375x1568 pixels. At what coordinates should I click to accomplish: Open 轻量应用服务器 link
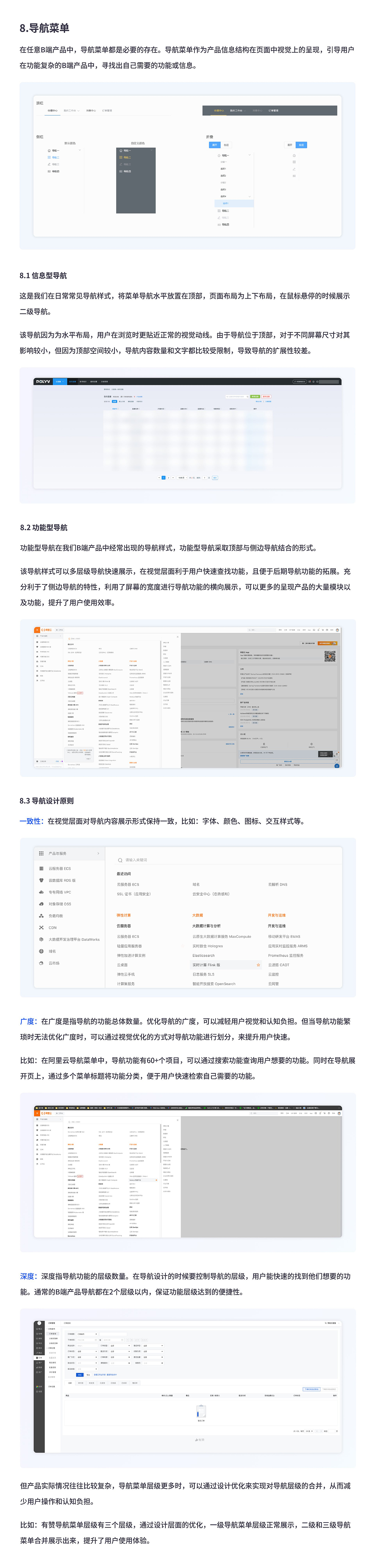tap(129, 946)
